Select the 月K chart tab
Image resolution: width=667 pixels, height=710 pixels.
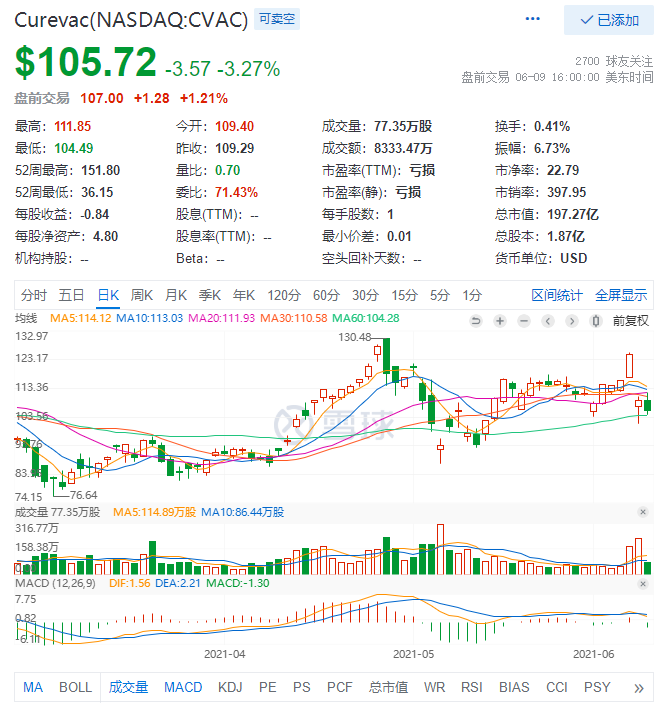click(176, 295)
